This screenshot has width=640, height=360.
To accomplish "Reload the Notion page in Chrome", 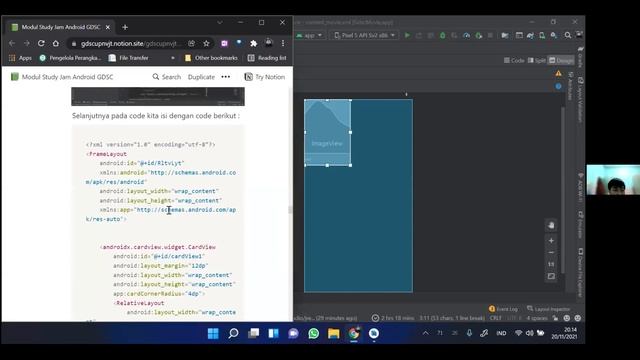I will 41,43.
